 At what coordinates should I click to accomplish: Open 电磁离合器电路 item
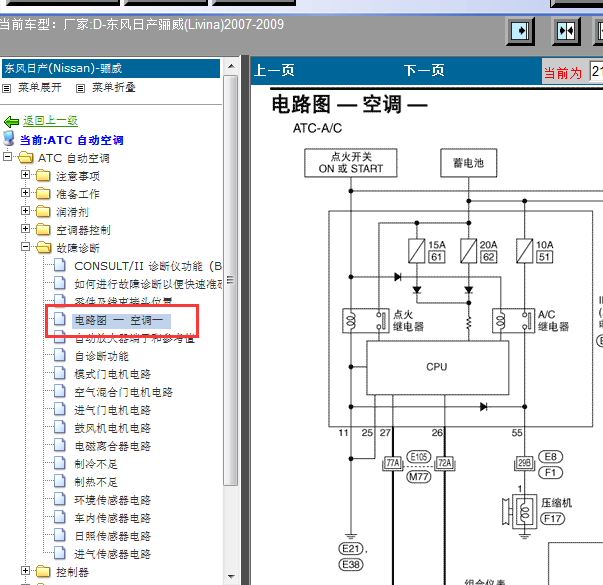click(112, 446)
